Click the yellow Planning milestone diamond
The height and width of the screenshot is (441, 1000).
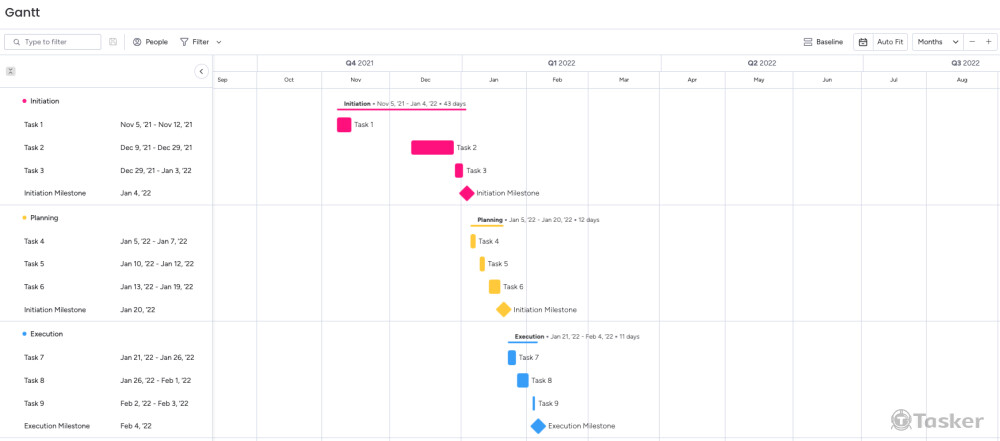tap(503, 310)
